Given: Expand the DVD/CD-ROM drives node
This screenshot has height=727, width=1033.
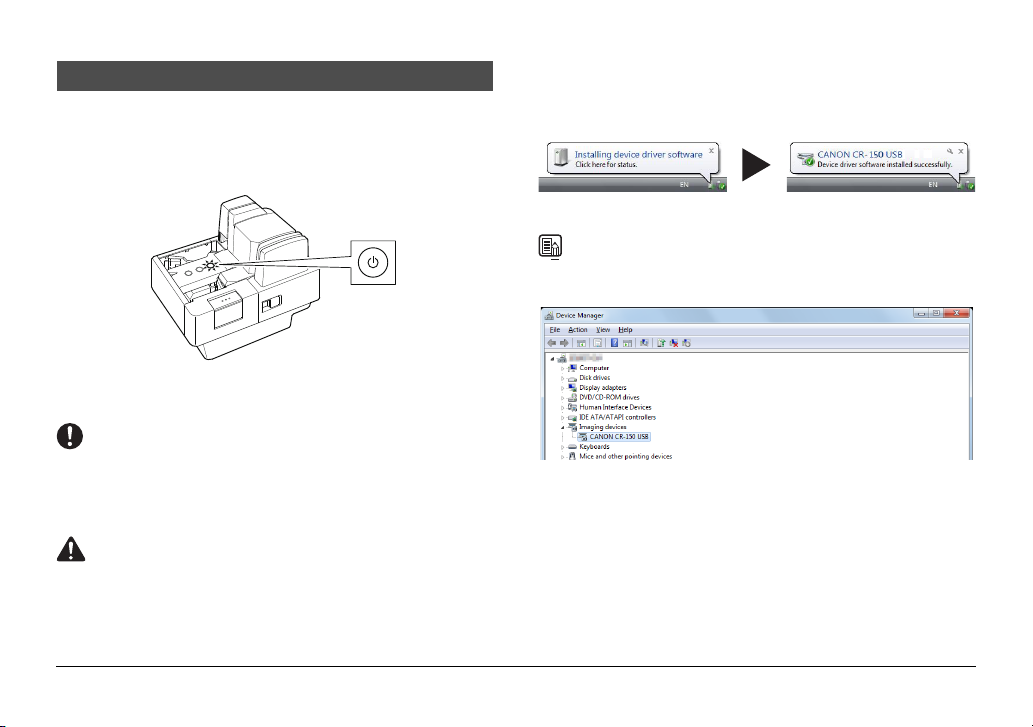Looking at the screenshot, I should (563, 398).
